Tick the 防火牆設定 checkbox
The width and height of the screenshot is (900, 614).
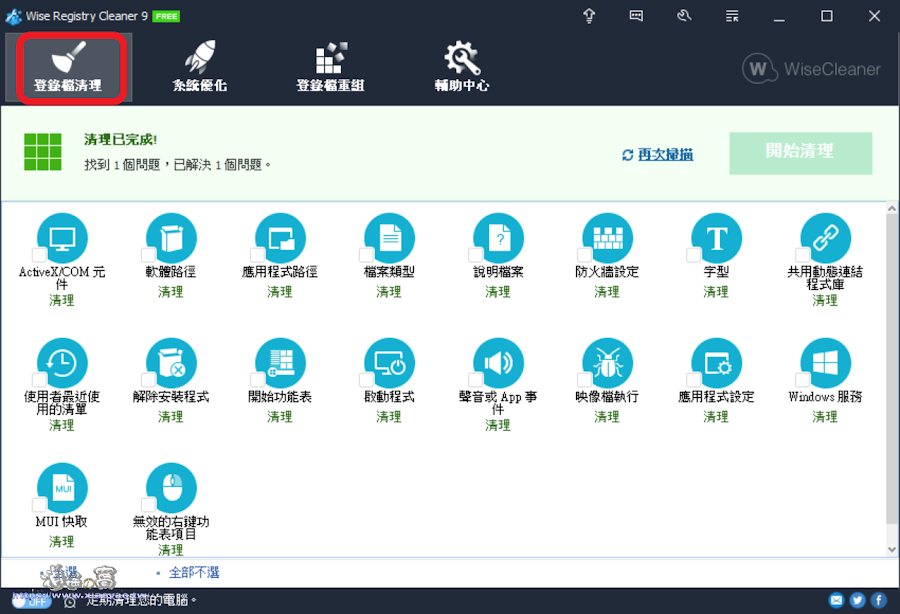585,255
